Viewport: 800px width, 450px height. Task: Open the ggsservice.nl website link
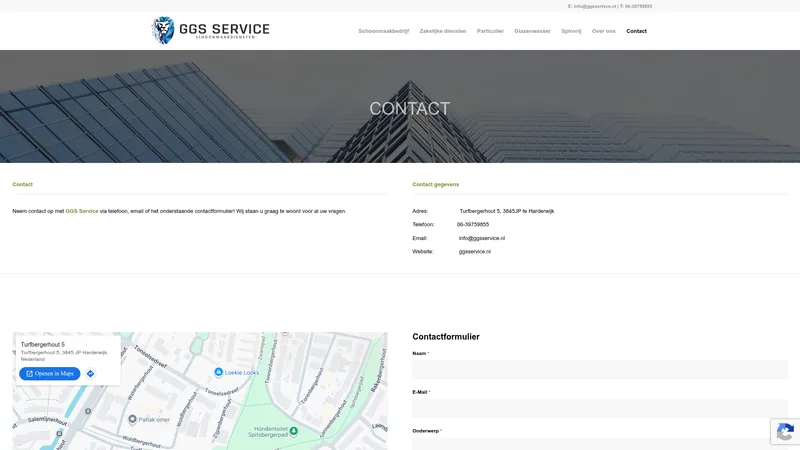474,252
